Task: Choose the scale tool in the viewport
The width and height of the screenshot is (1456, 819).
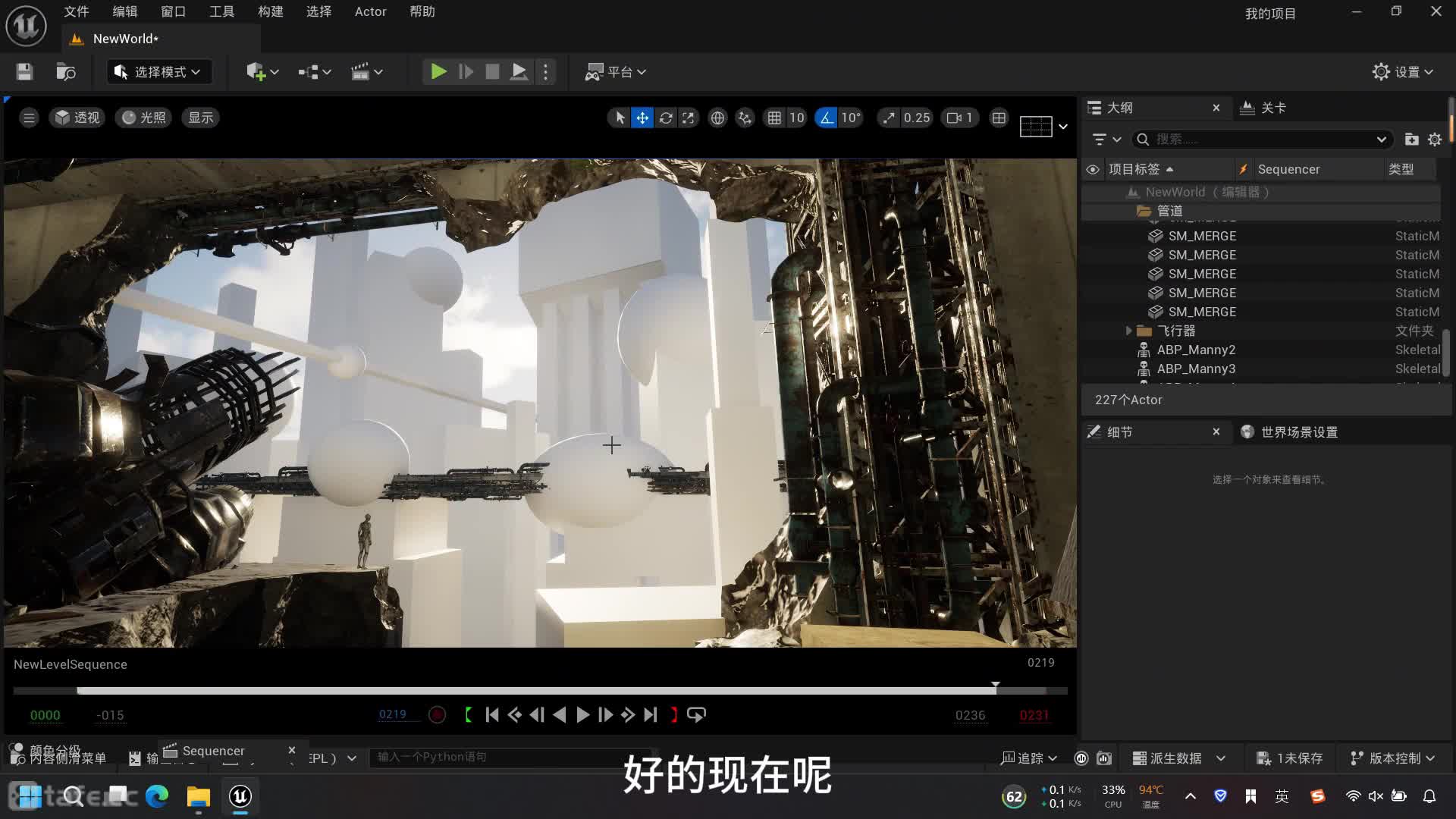Action: click(688, 118)
